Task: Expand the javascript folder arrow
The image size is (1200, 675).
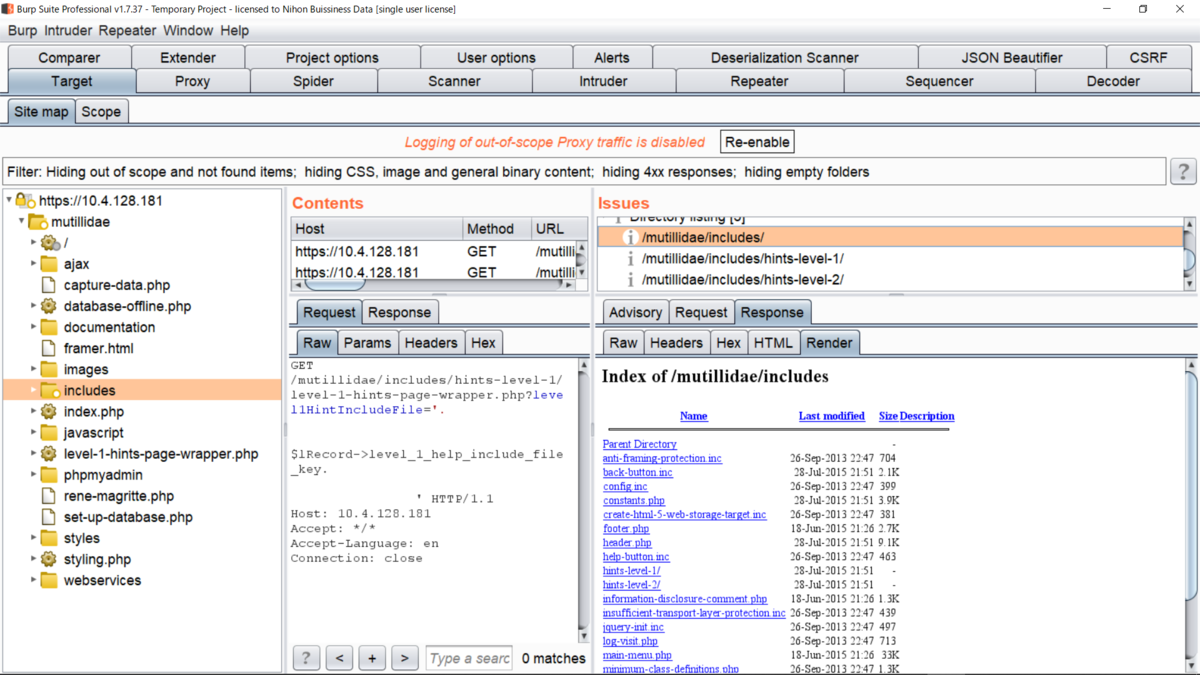Action: 33,433
